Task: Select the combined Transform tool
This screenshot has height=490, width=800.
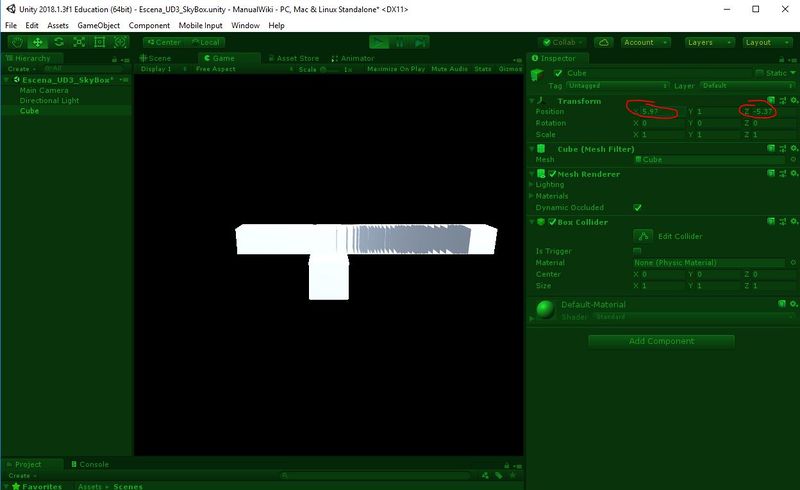Action: [120, 42]
